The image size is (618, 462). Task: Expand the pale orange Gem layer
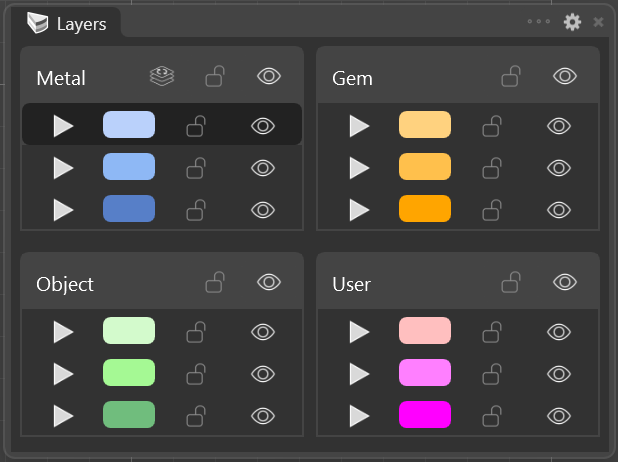(x=359, y=126)
